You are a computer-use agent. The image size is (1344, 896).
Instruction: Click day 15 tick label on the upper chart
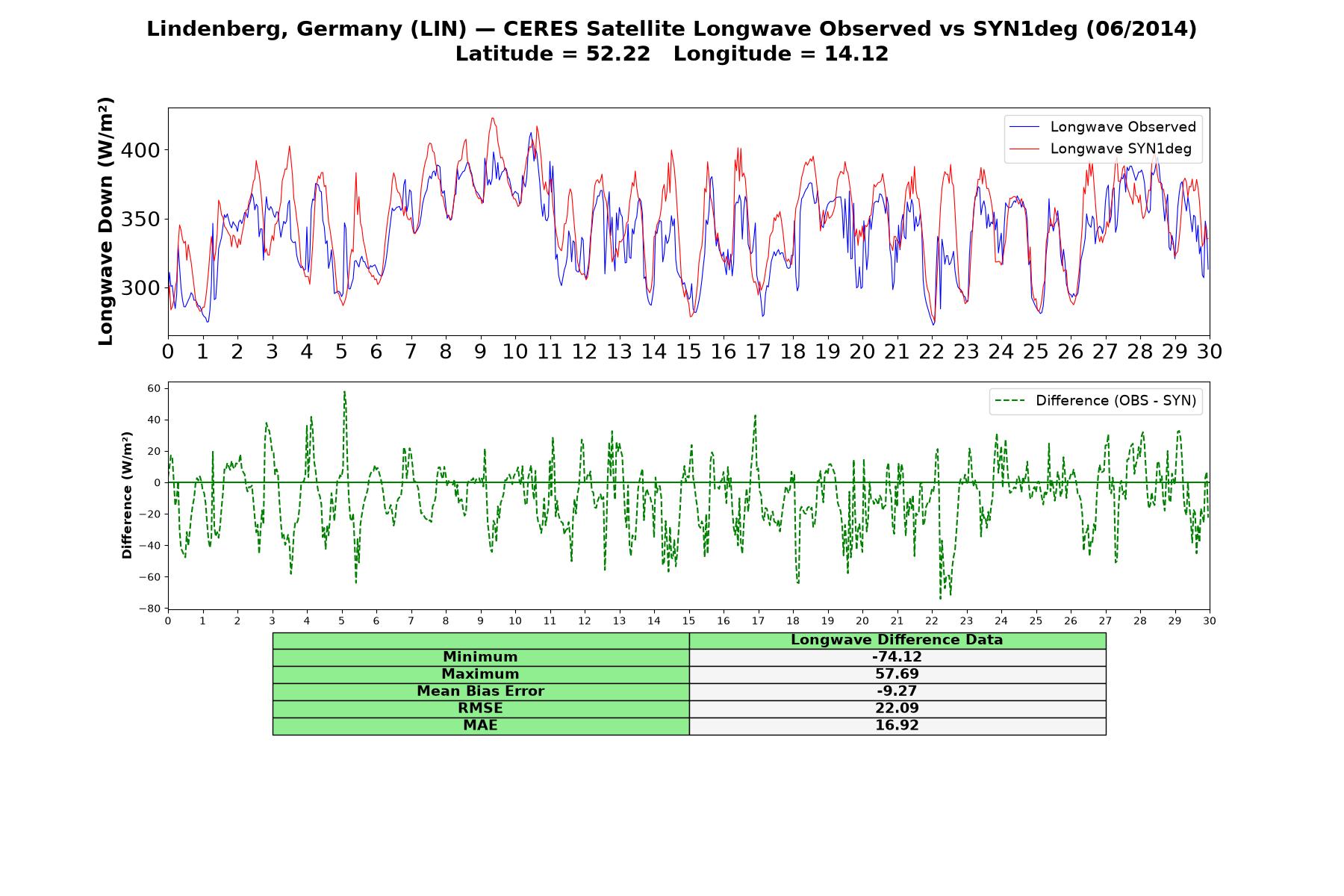click(x=688, y=352)
